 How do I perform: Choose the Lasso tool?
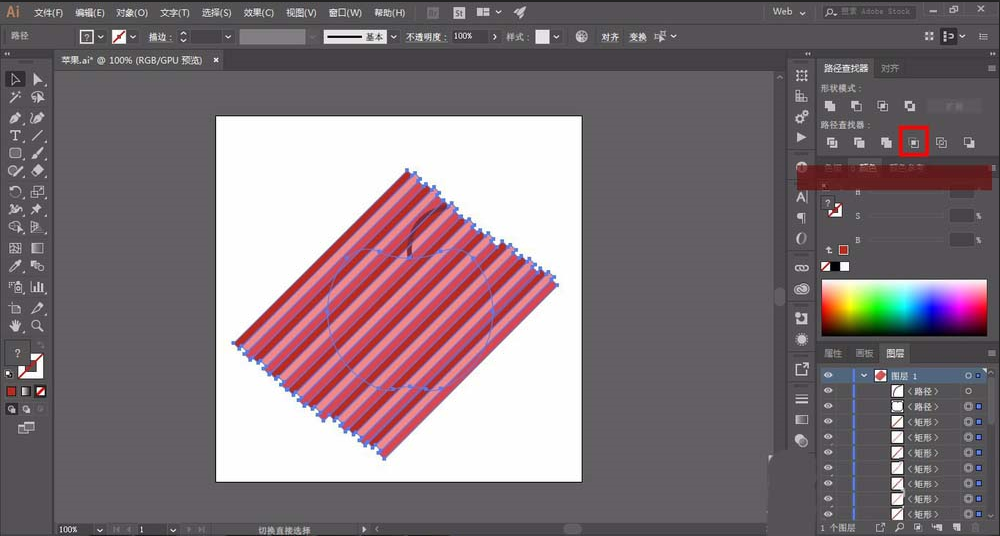[38, 98]
